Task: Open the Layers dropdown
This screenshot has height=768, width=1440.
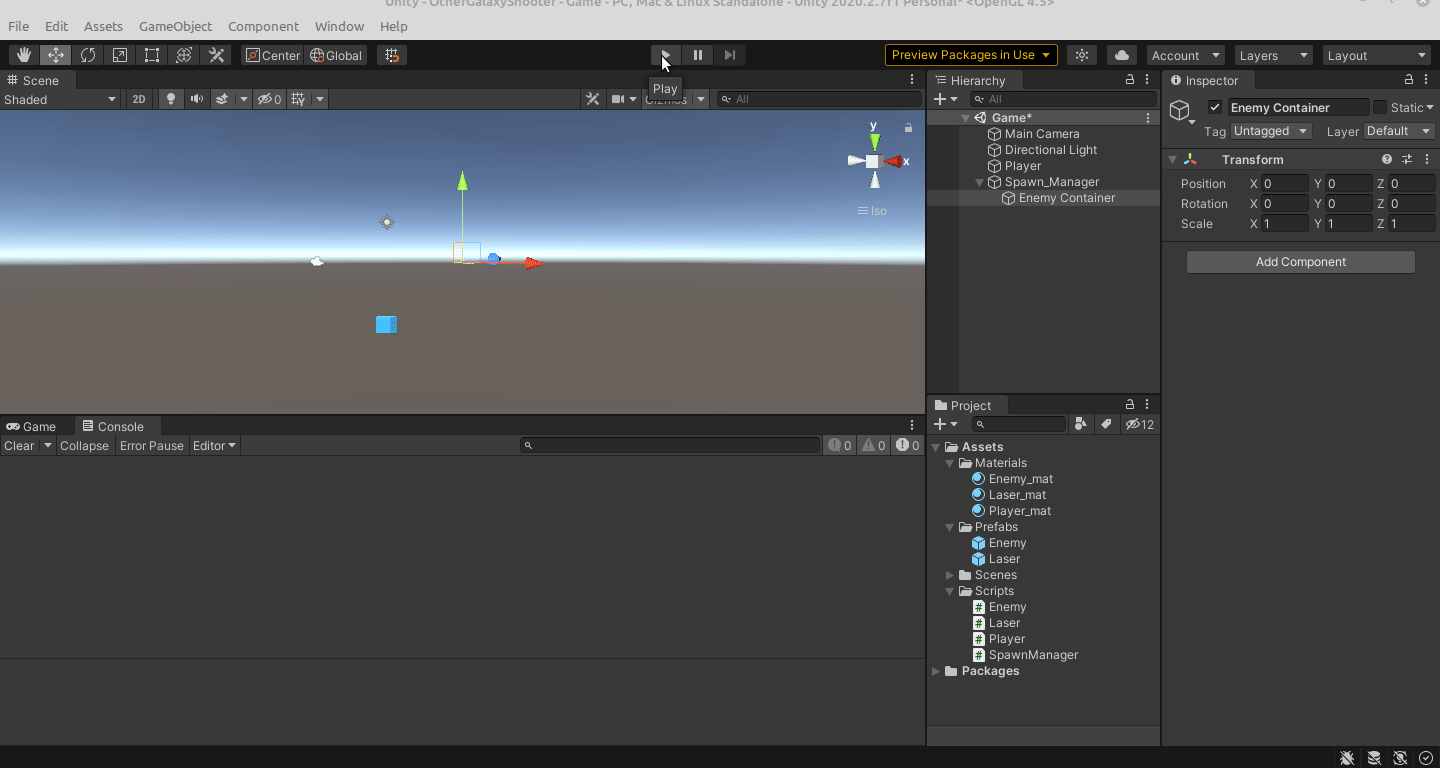Action: [1273, 55]
